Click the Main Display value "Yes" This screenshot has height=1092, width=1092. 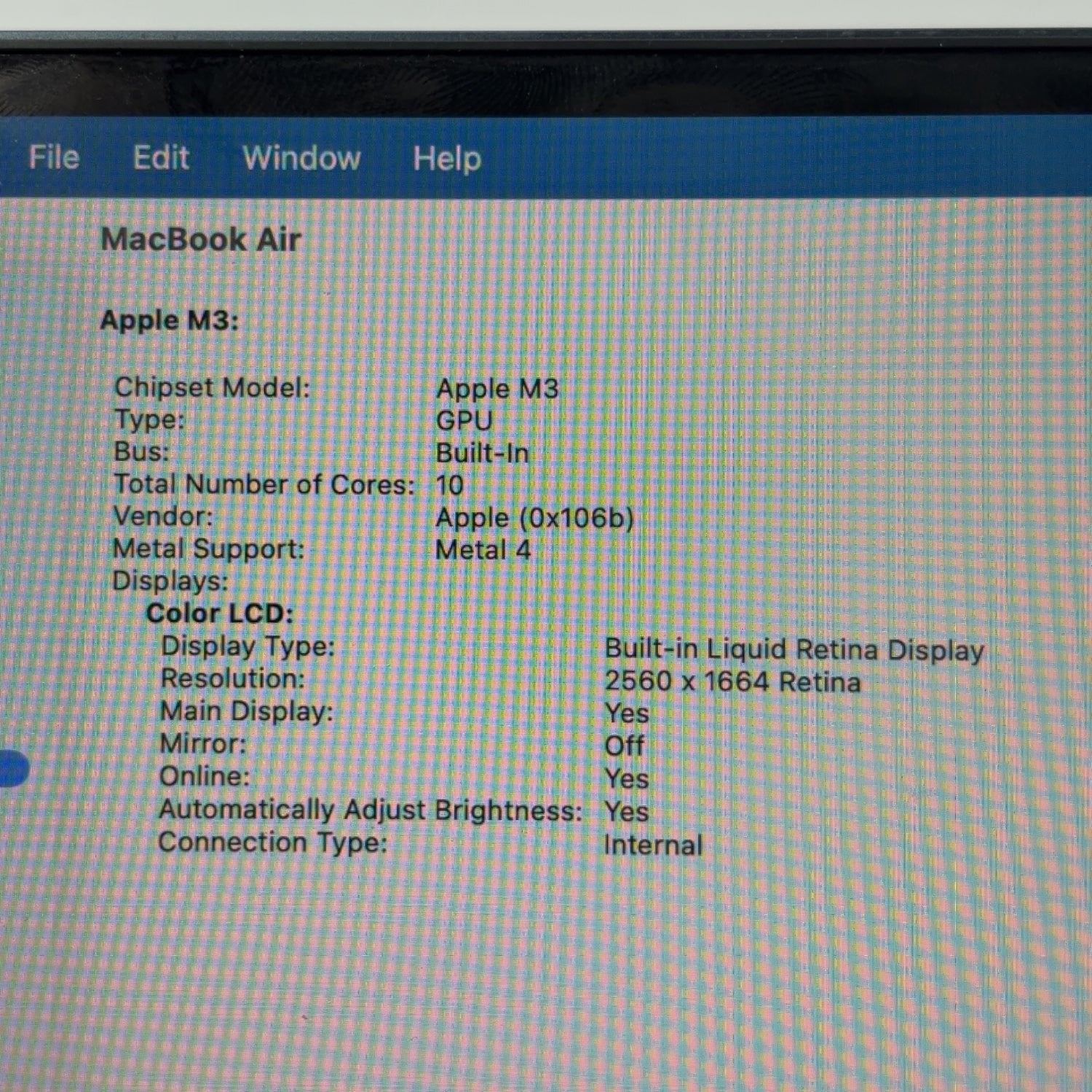click(626, 713)
